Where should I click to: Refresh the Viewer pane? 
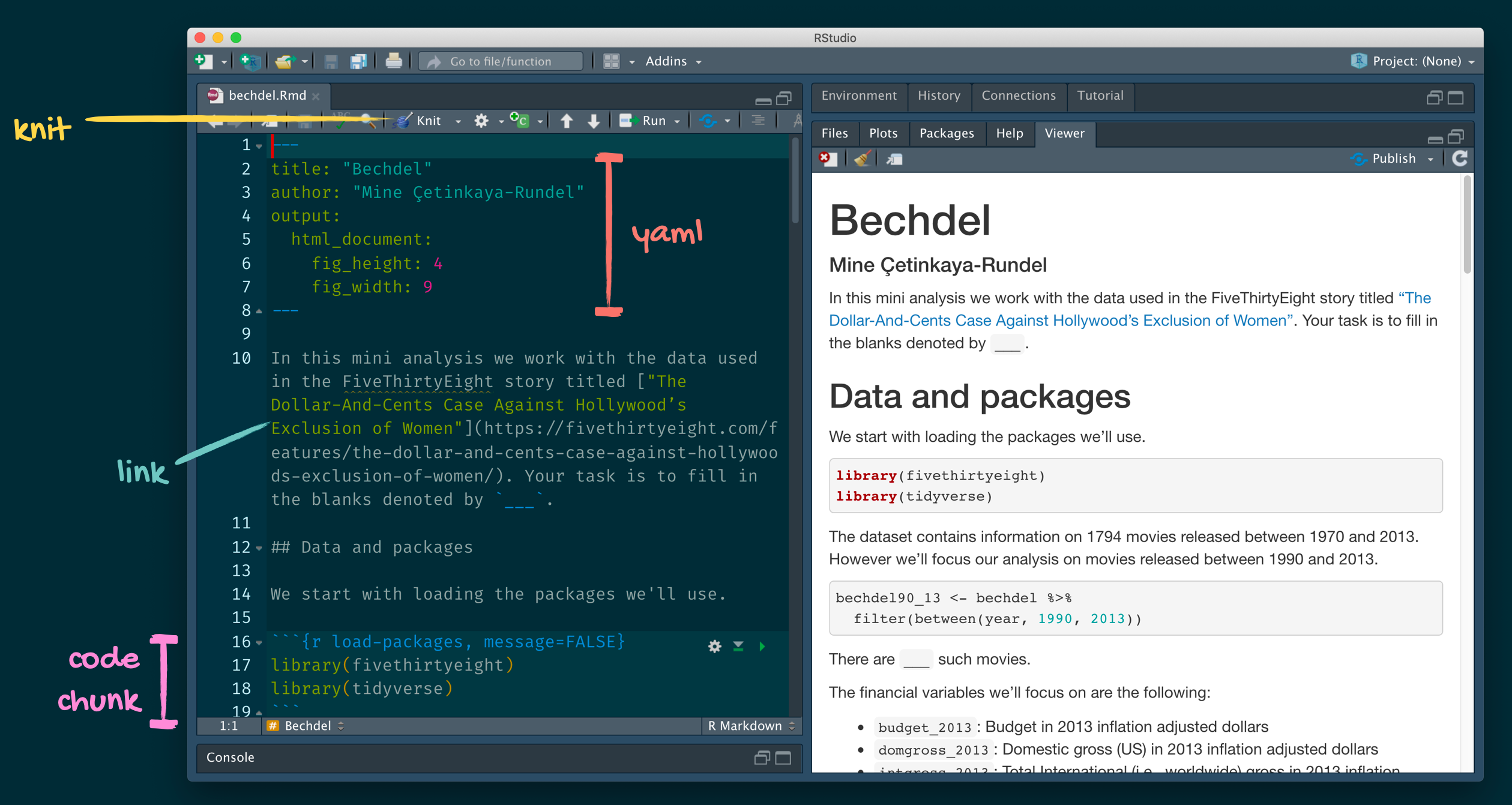pyautogui.click(x=1460, y=159)
